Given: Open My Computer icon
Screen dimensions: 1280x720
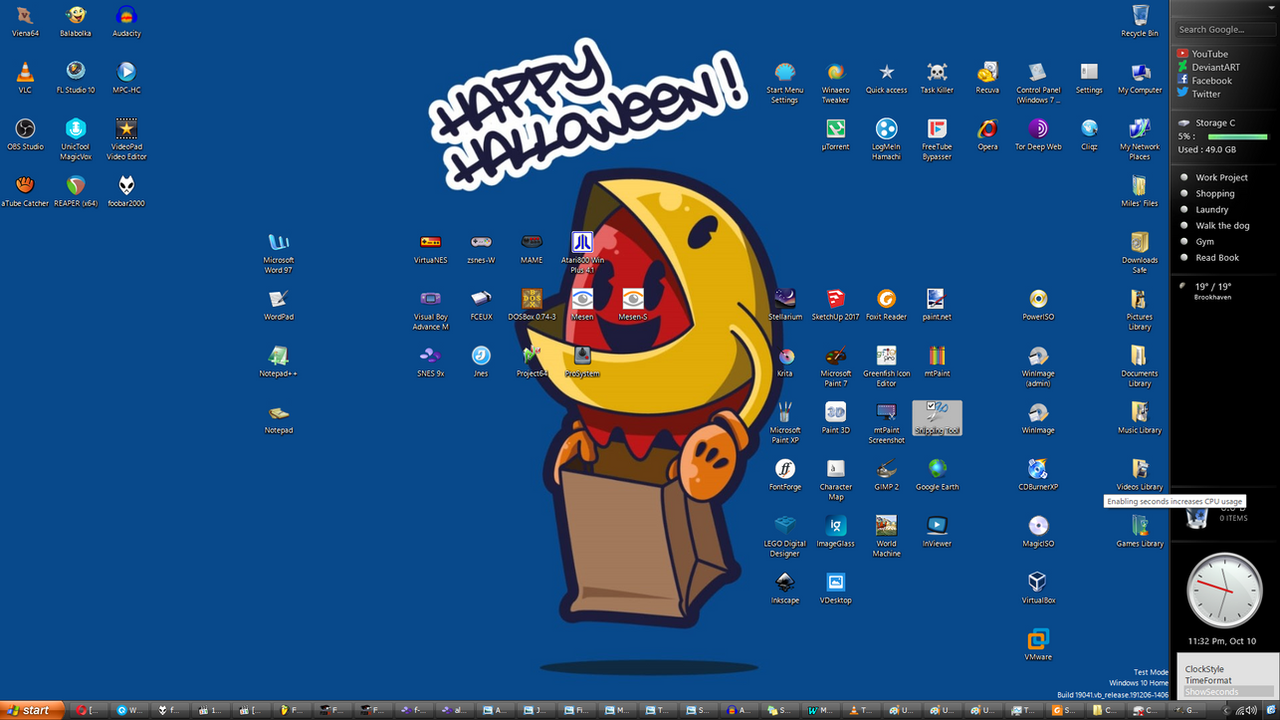Looking at the screenshot, I should (x=1140, y=77).
